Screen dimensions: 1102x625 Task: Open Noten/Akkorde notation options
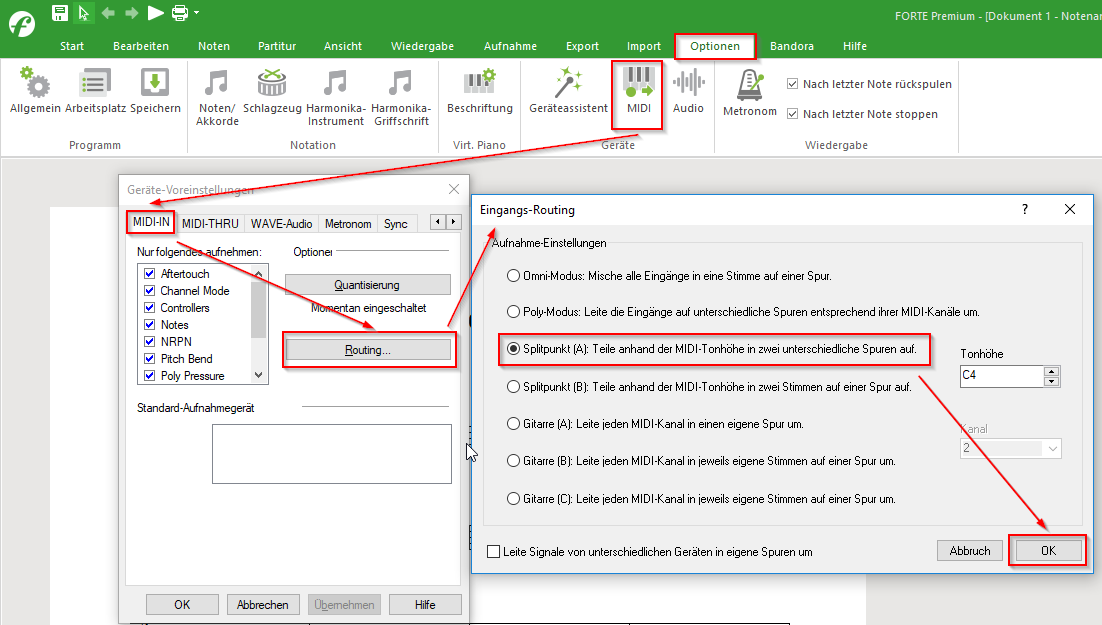[x=217, y=97]
